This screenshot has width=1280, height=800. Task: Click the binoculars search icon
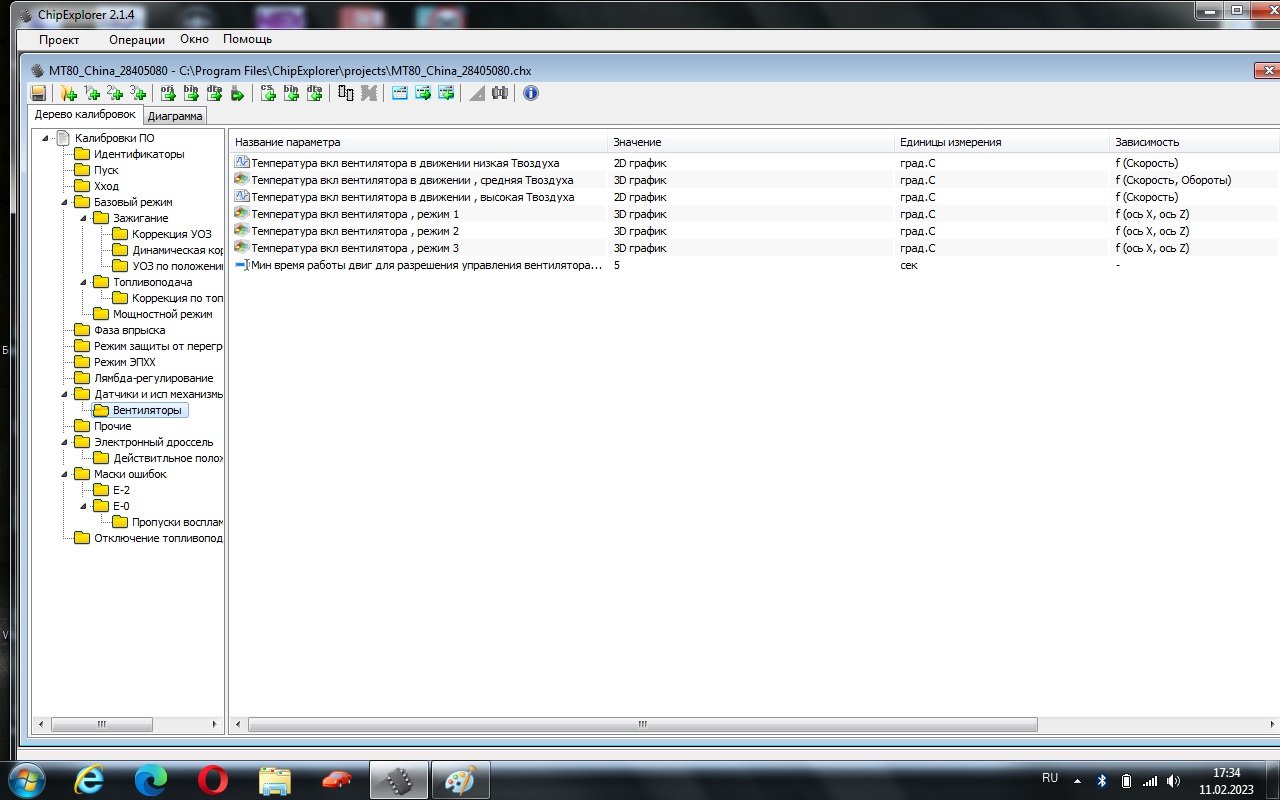coord(500,93)
